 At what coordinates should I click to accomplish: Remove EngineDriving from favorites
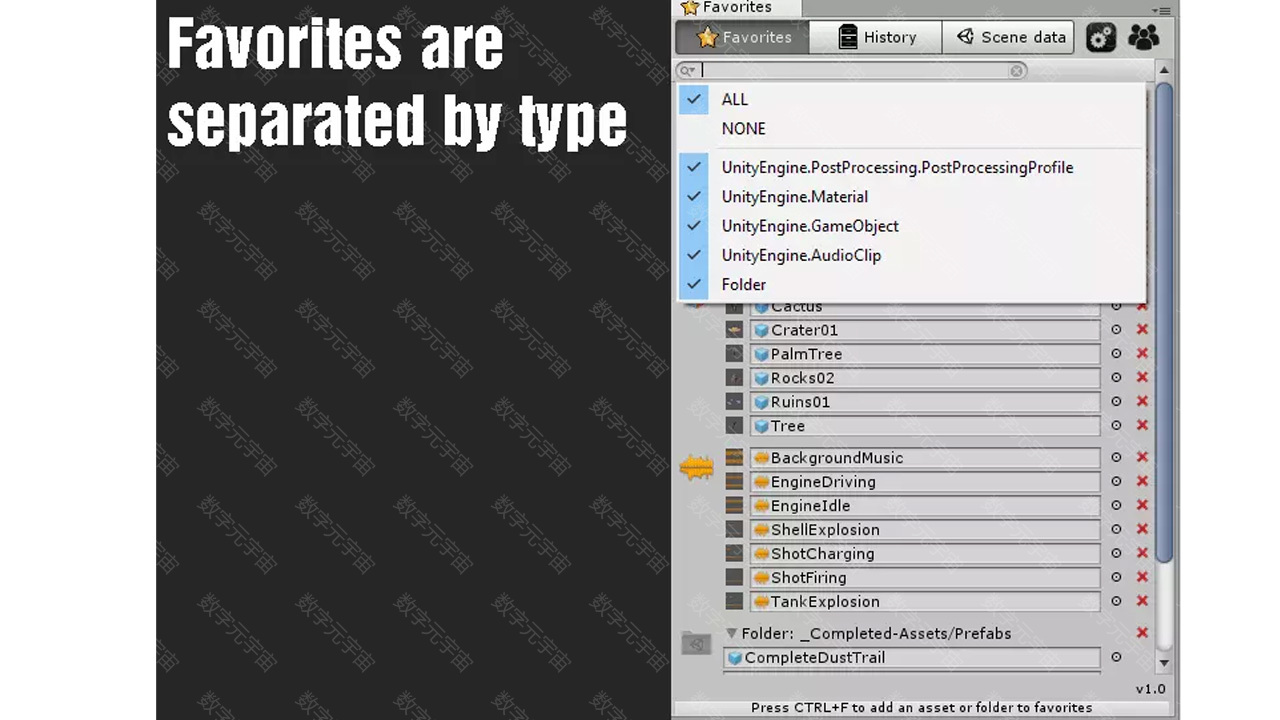click(x=1142, y=482)
